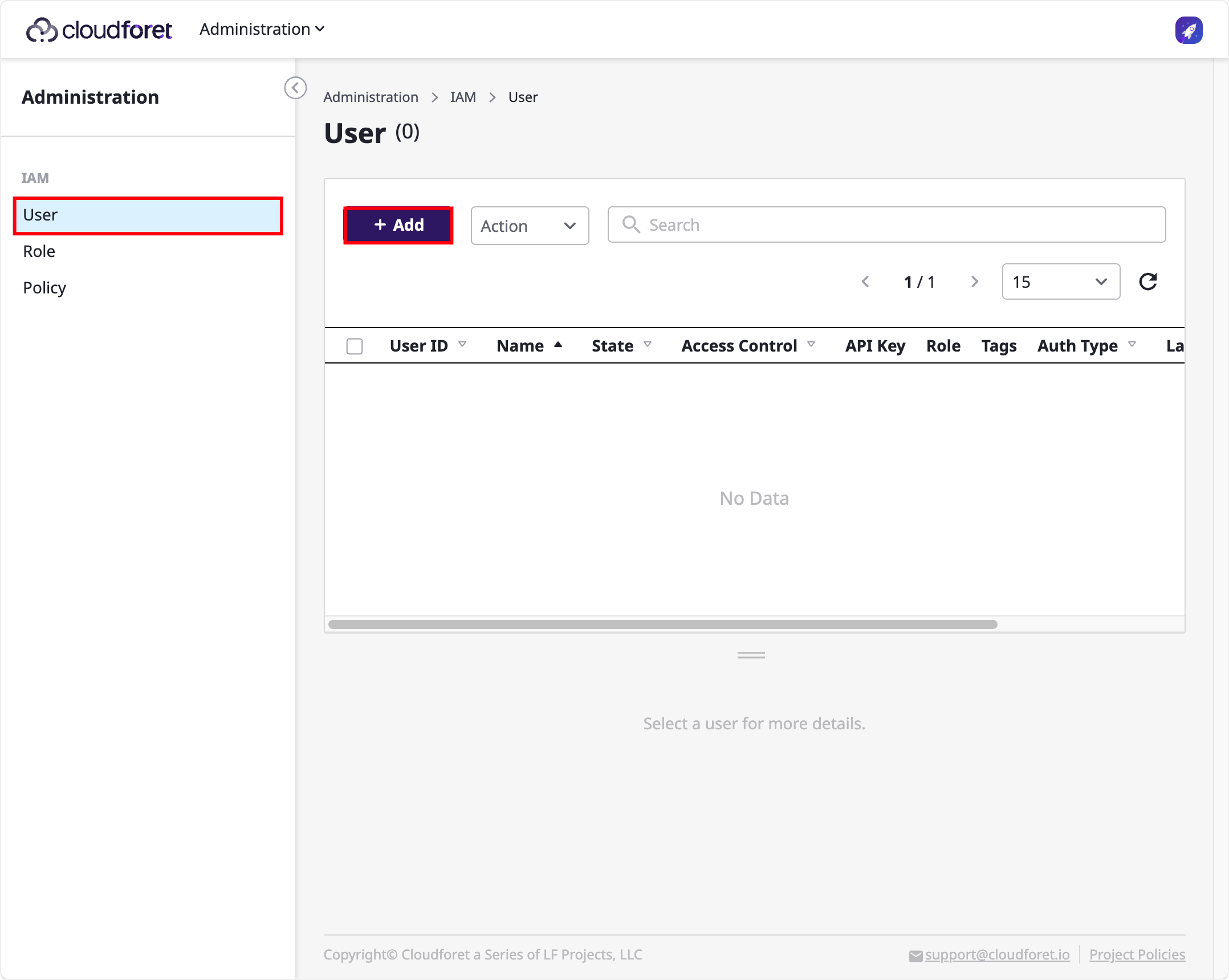Open the Administration top menu dropdown

262,29
